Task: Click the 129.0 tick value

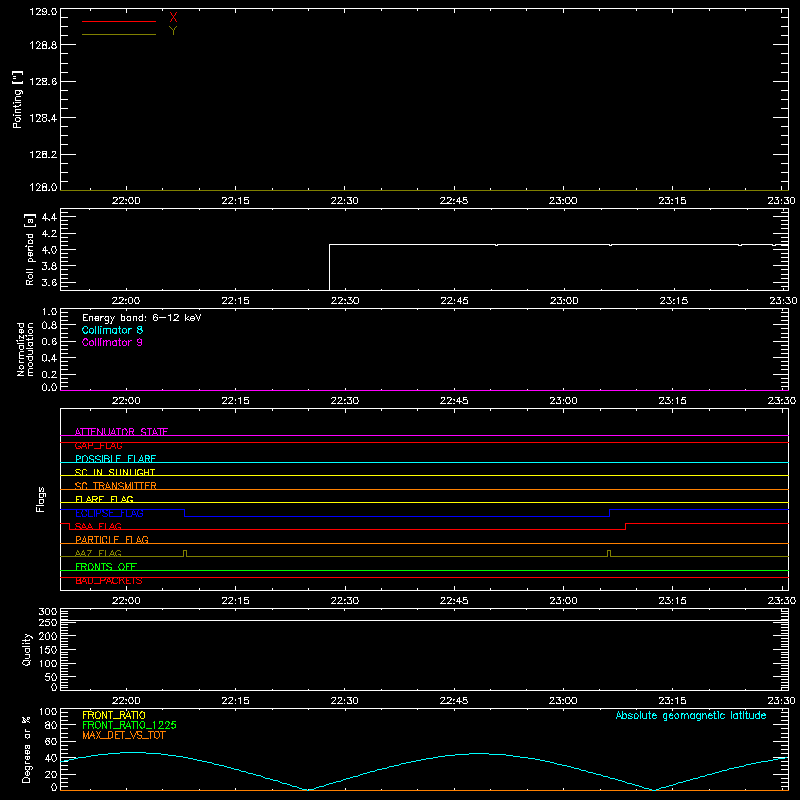Action: pyautogui.click(x=43, y=12)
